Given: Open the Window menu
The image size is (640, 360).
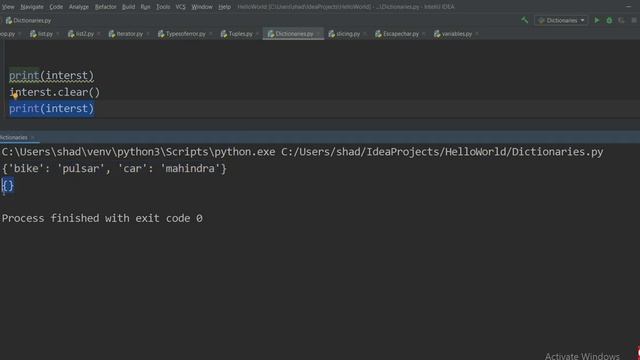Looking at the screenshot, I should point(202,7).
